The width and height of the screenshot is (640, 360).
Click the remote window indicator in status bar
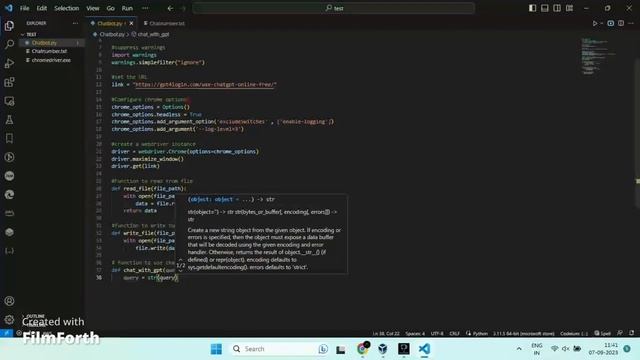click(6, 333)
